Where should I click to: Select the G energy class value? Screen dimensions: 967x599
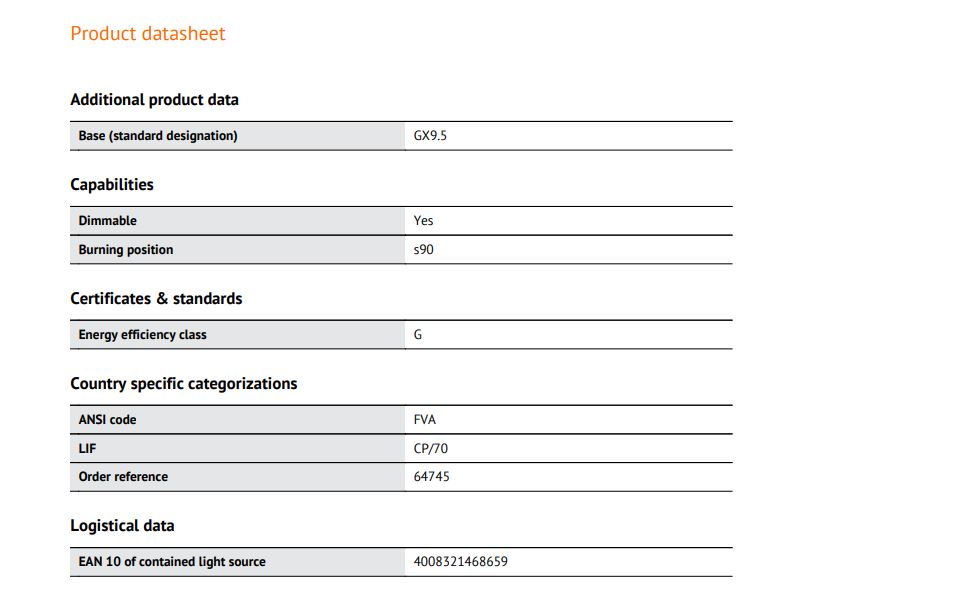418,335
